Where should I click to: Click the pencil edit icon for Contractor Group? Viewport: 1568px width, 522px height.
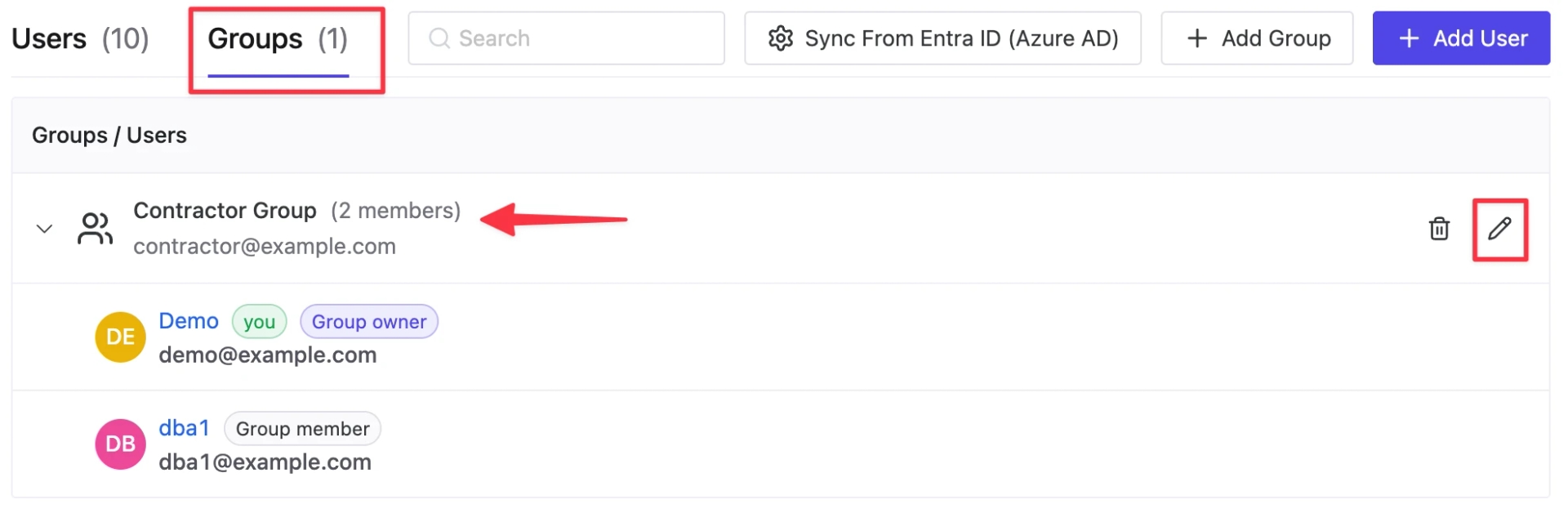(x=1499, y=229)
